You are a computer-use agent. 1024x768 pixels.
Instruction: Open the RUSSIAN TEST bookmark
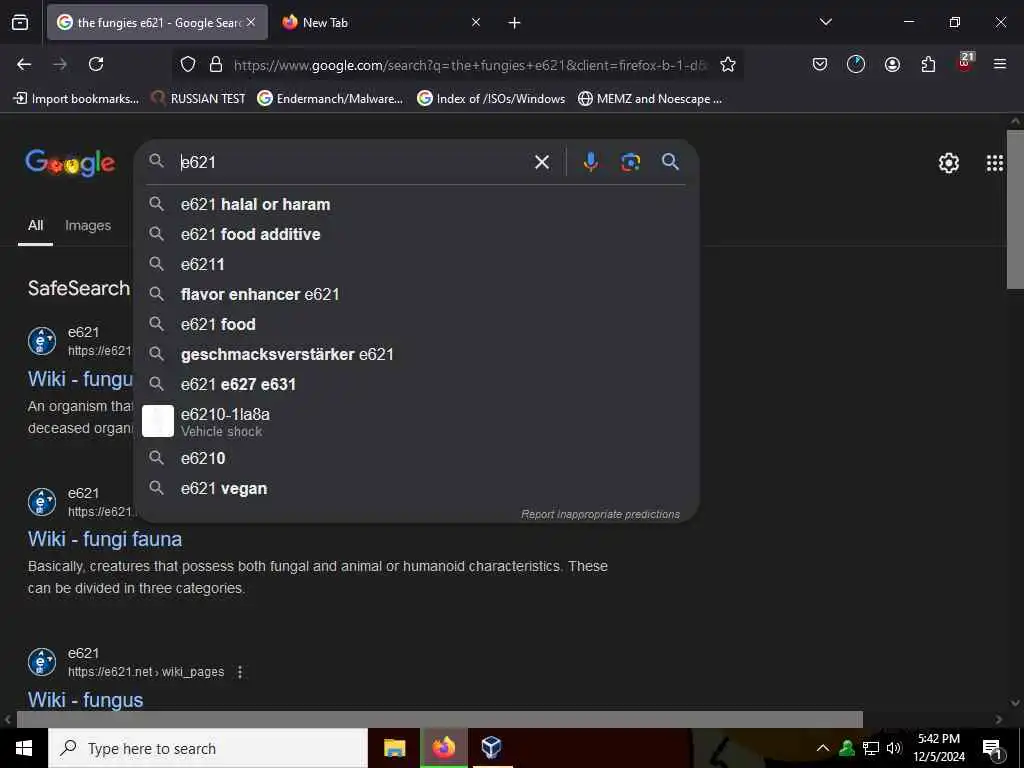198,99
